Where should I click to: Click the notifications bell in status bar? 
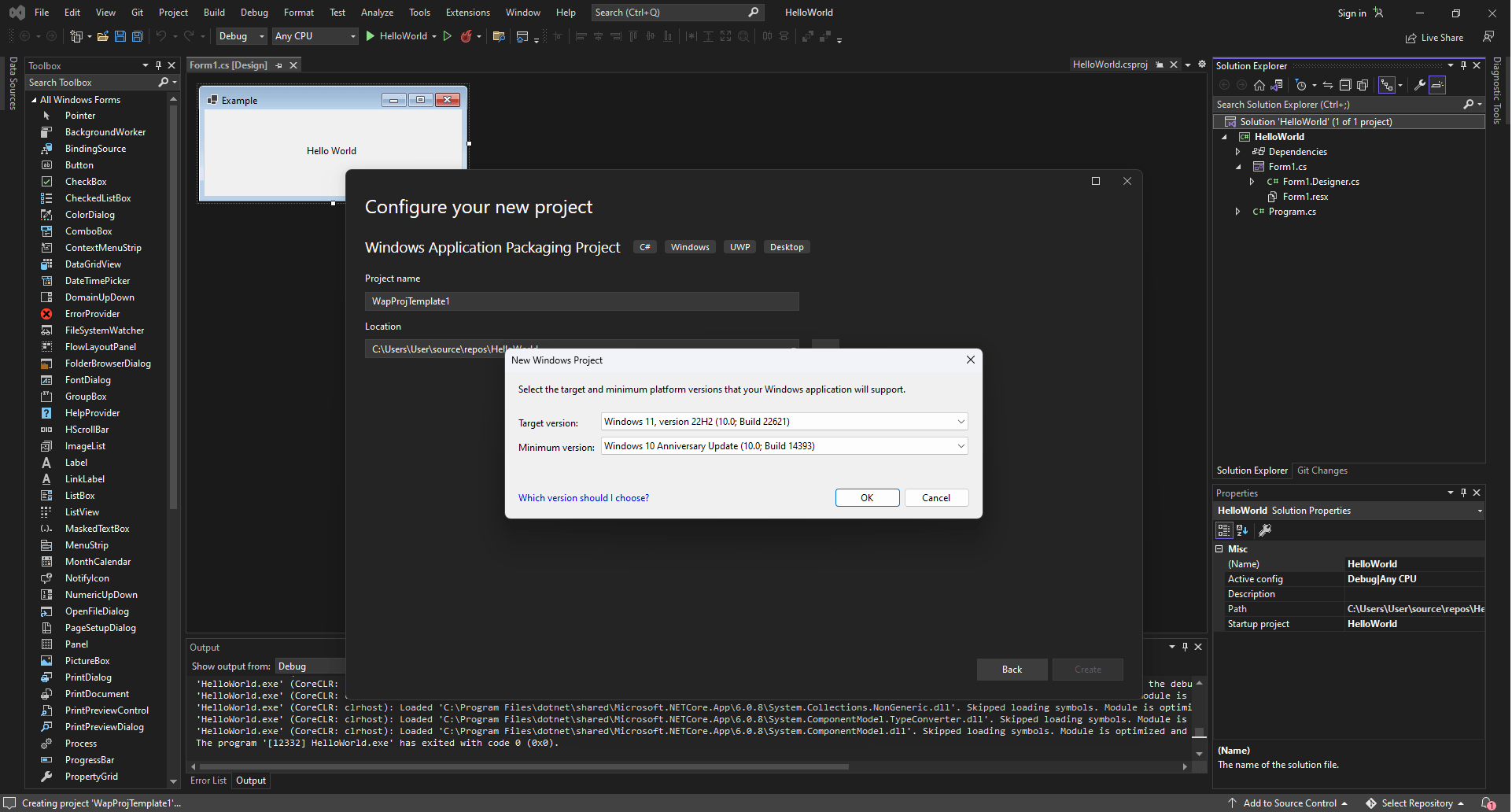(1488, 803)
